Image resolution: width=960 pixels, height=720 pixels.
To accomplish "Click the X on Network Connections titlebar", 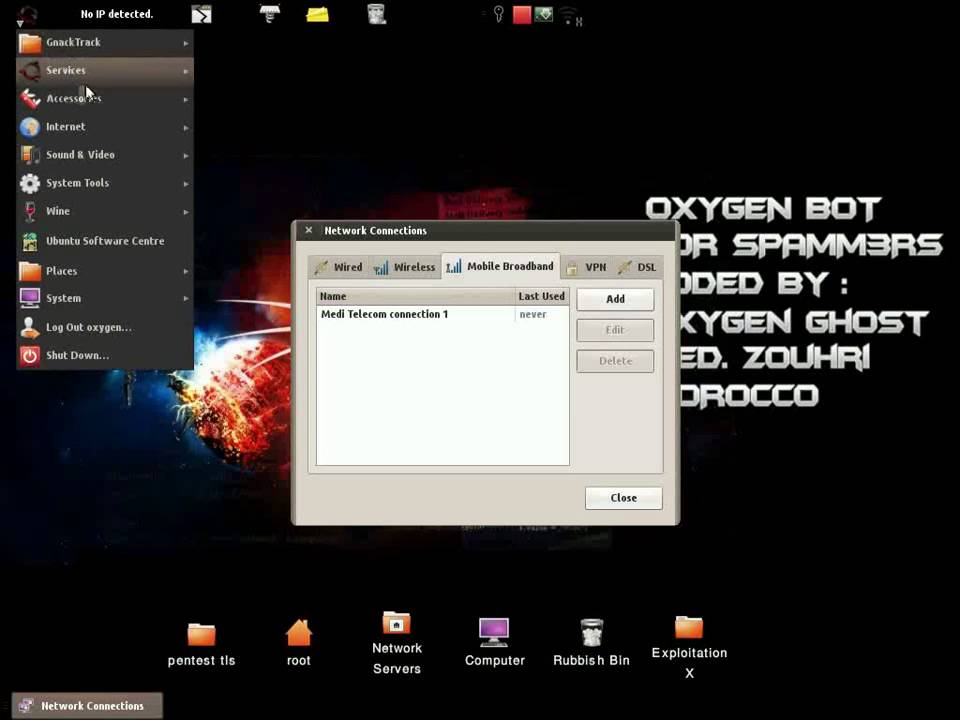I will pos(309,230).
